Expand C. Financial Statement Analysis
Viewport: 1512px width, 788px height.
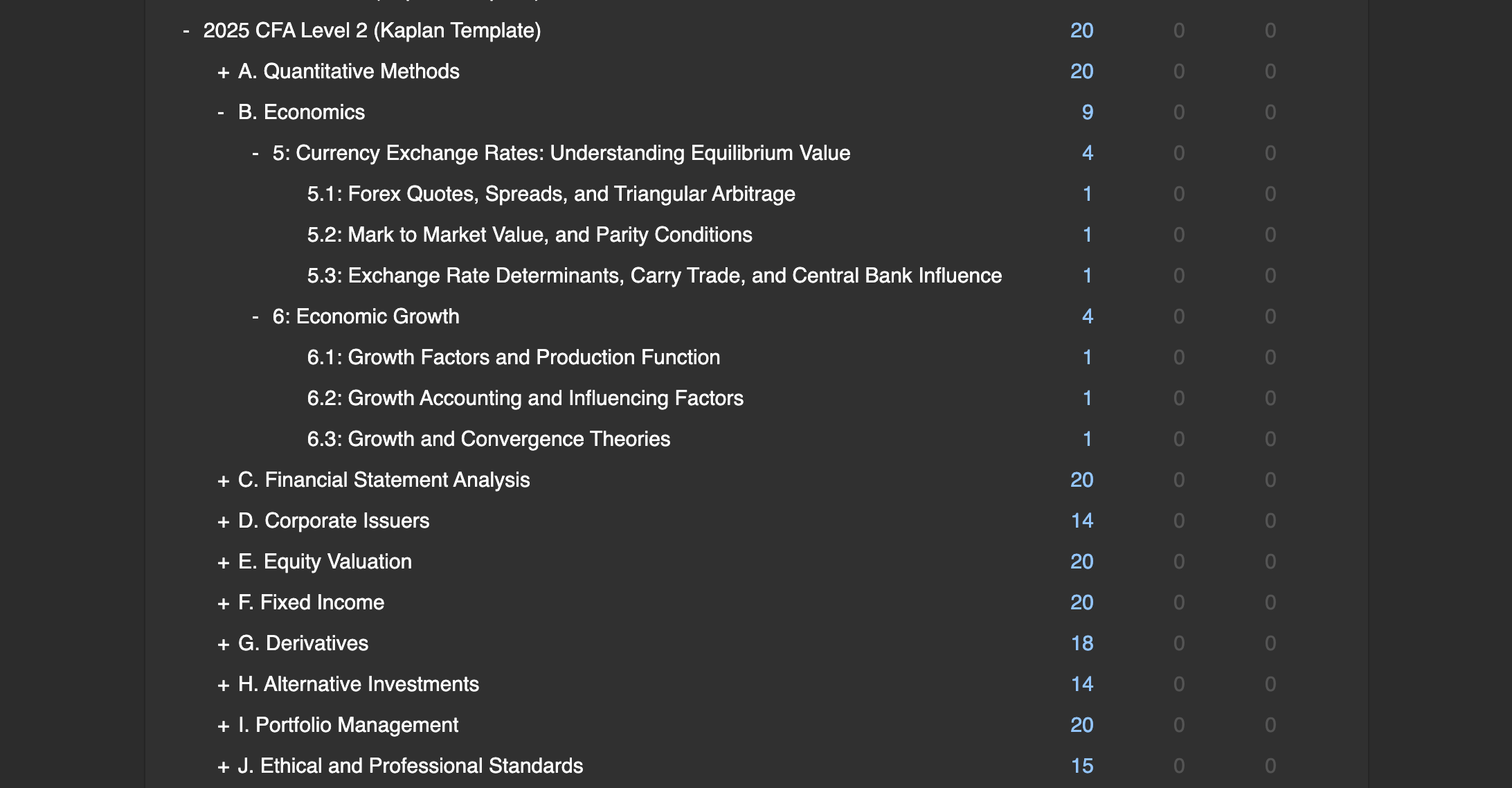pos(223,481)
